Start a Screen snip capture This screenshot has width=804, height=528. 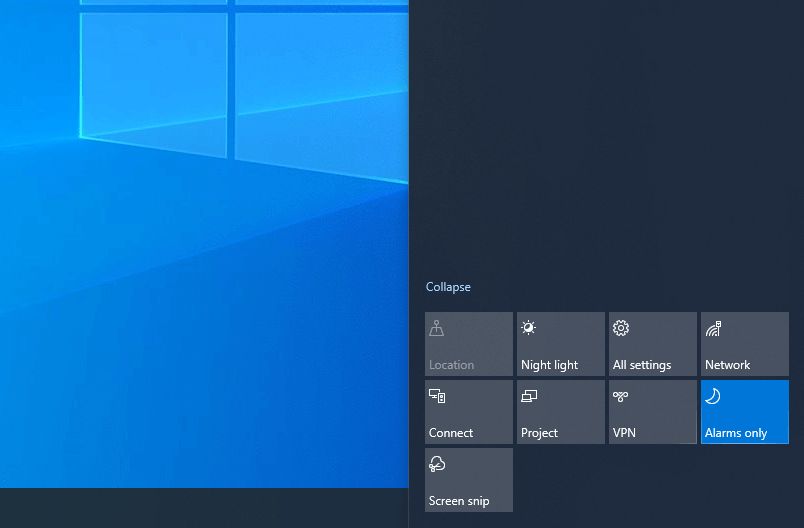(x=469, y=480)
